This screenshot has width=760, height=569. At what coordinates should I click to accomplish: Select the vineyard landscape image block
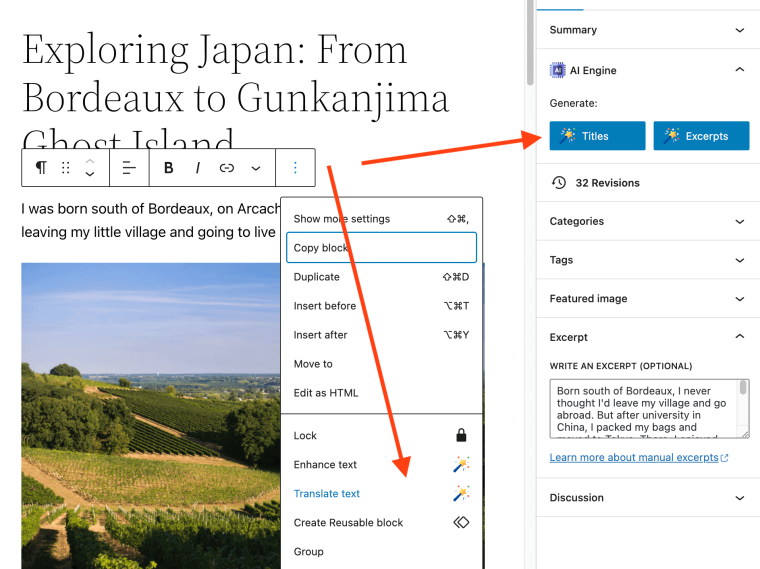(x=151, y=416)
